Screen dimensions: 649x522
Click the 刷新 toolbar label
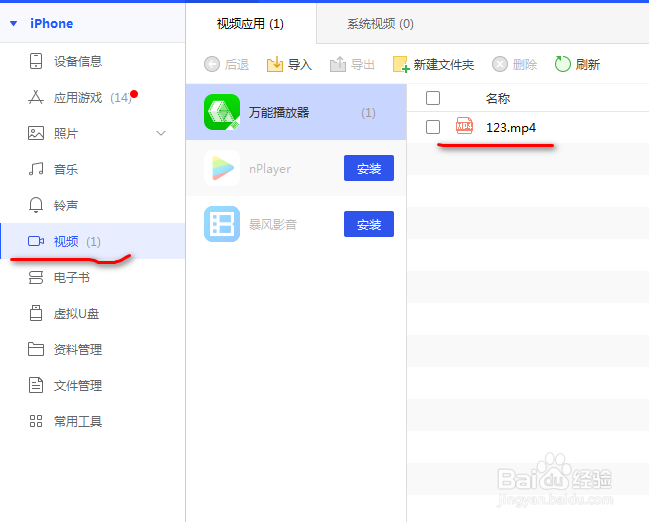tap(588, 65)
